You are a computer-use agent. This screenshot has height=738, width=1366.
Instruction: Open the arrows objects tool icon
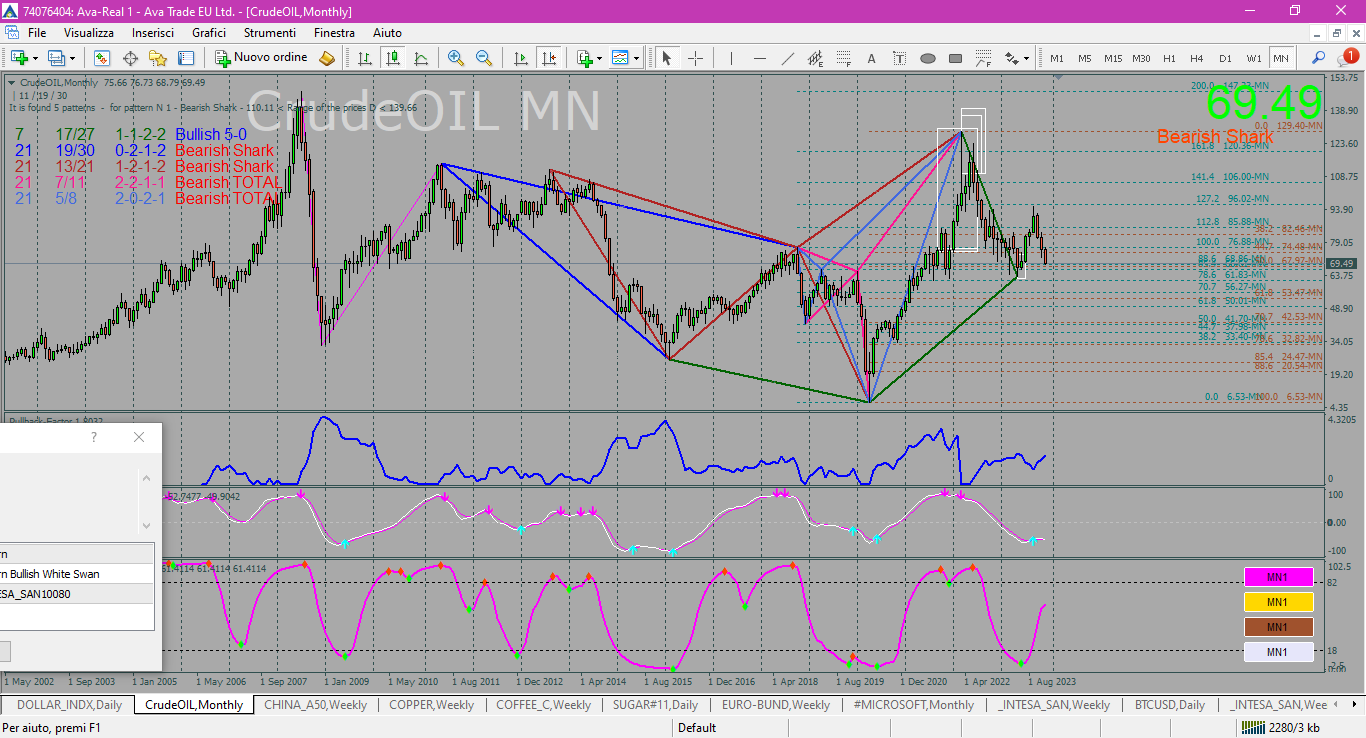1011,58
